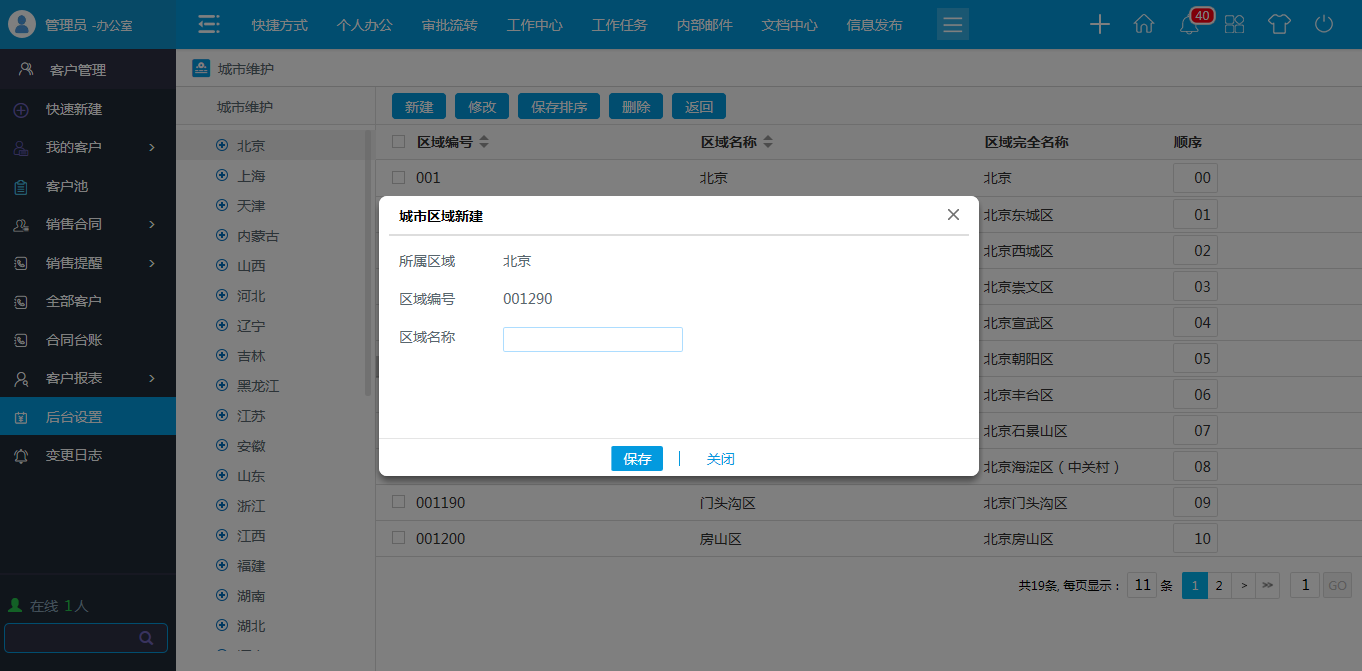Check the box for row 001190
Image resolution: width=1362 pixels, height=671 pixels.
coord(398,502)
